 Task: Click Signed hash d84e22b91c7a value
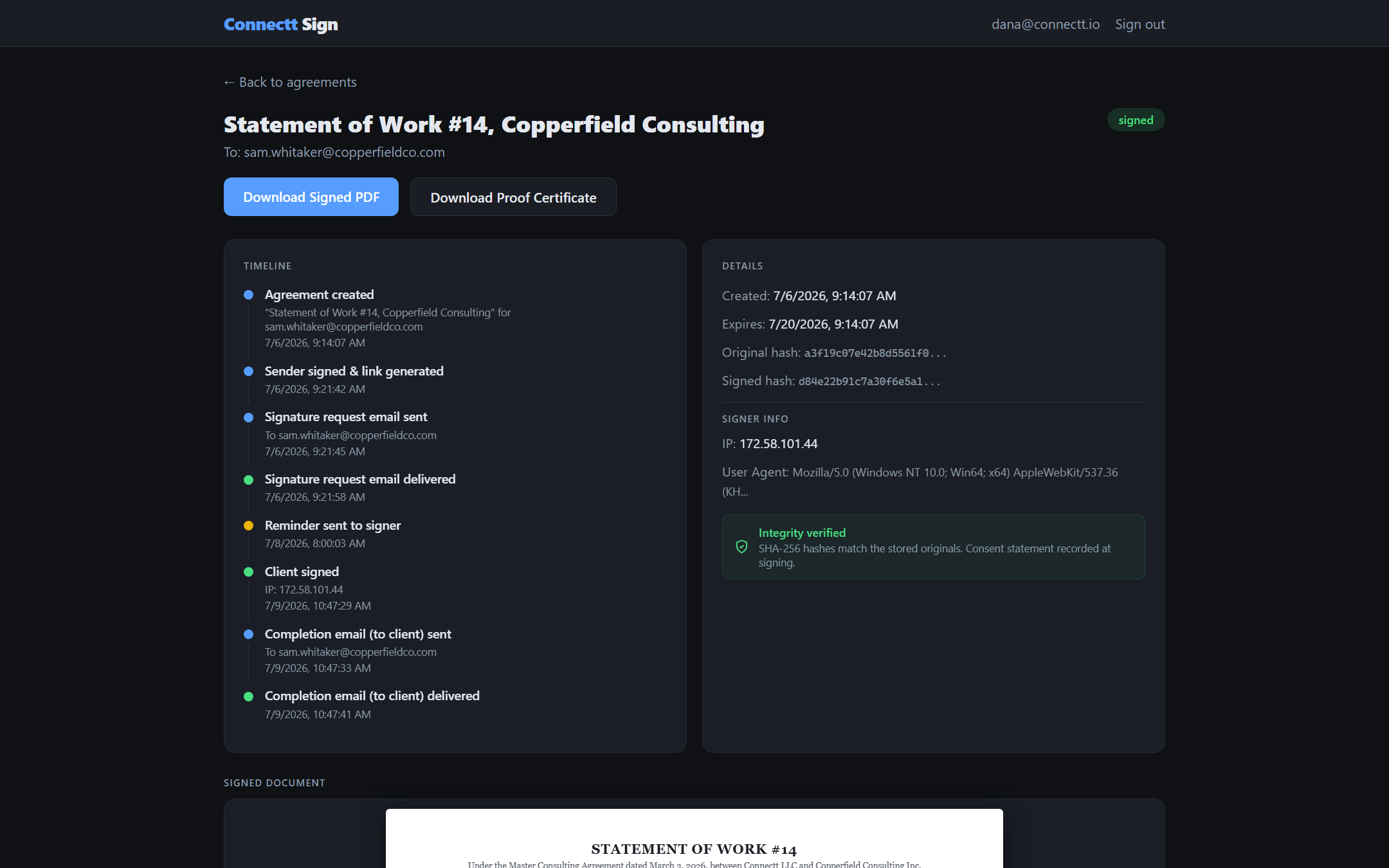[869, 381]
